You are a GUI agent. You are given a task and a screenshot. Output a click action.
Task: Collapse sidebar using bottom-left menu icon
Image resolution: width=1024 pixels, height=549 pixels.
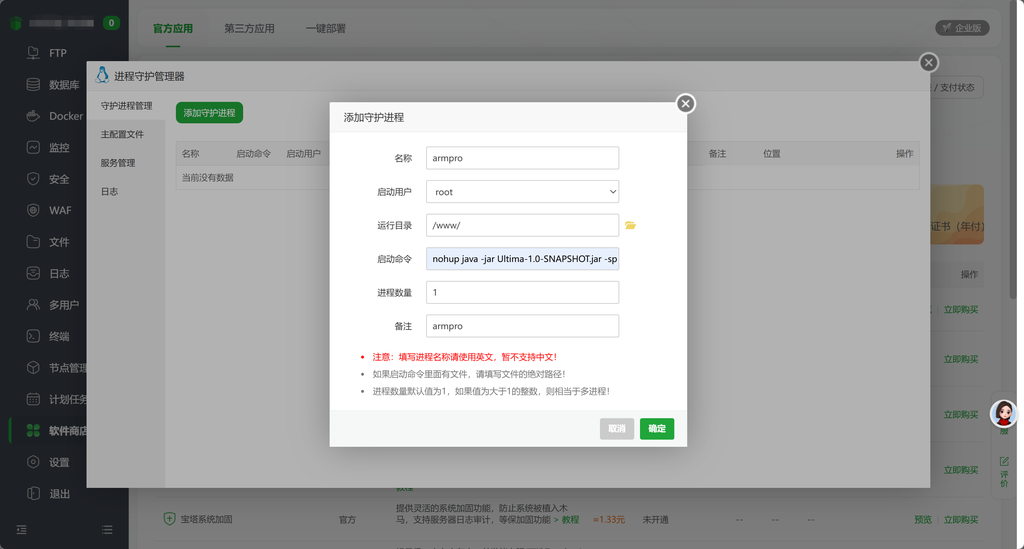[22, 529]
